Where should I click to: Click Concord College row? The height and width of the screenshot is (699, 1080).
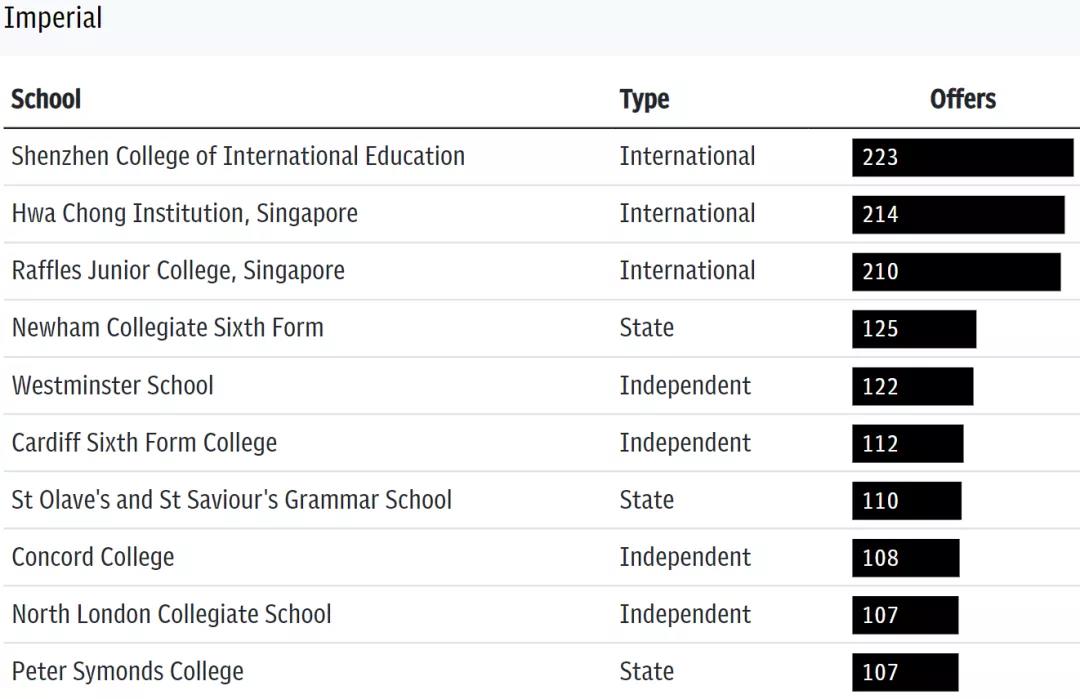coord(92,557)
